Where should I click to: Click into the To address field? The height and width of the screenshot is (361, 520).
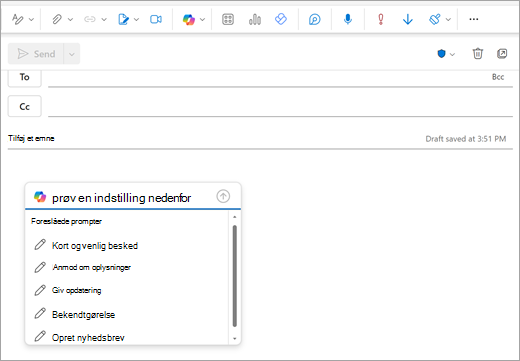tap(268, 78)
